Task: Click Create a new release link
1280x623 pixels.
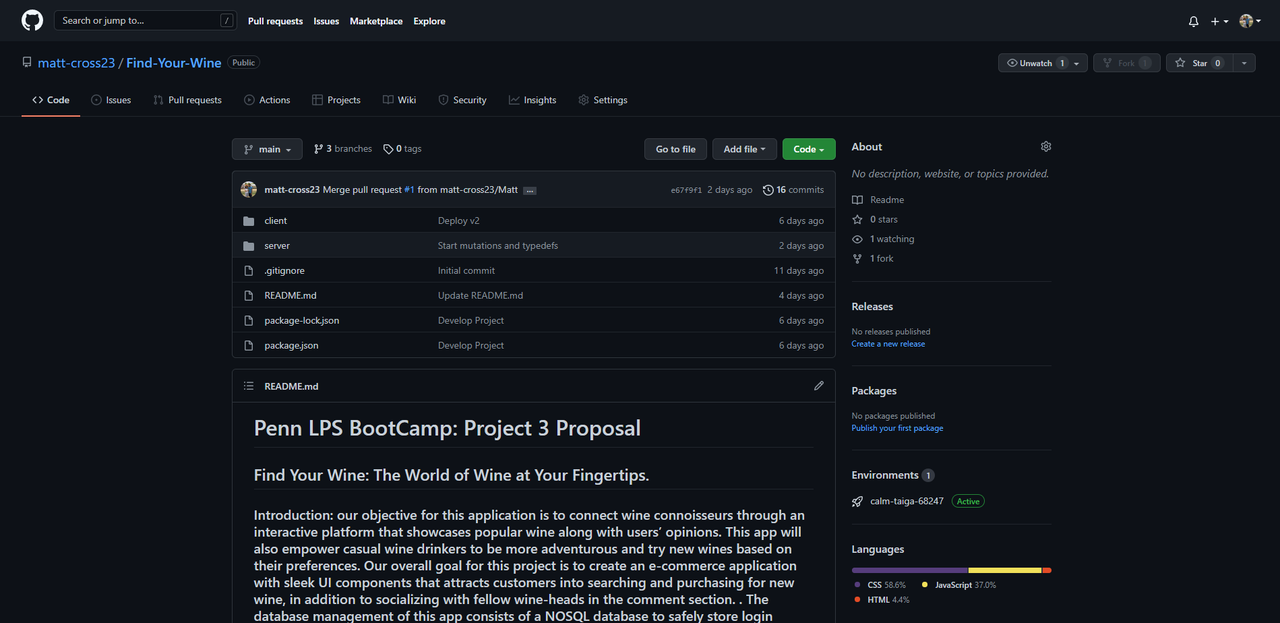Action: coord(888,344)
